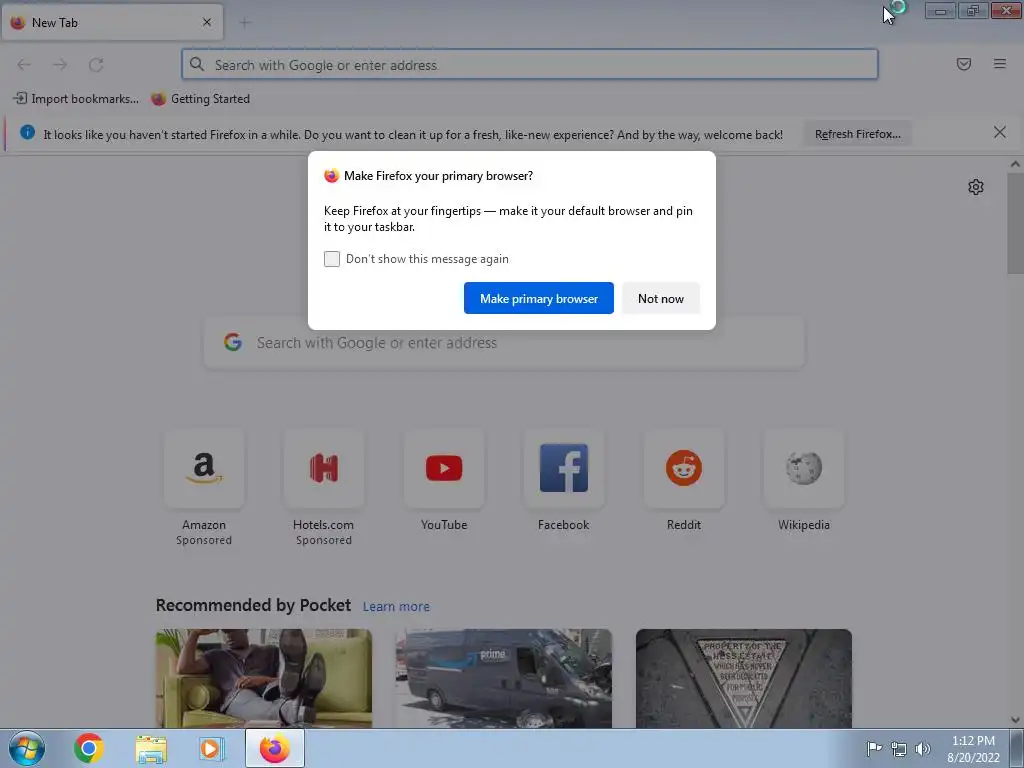The height and width of the screenshot is (768, 1024).
Task: Check Don't show this message again
Action: [x=332, y=259]
